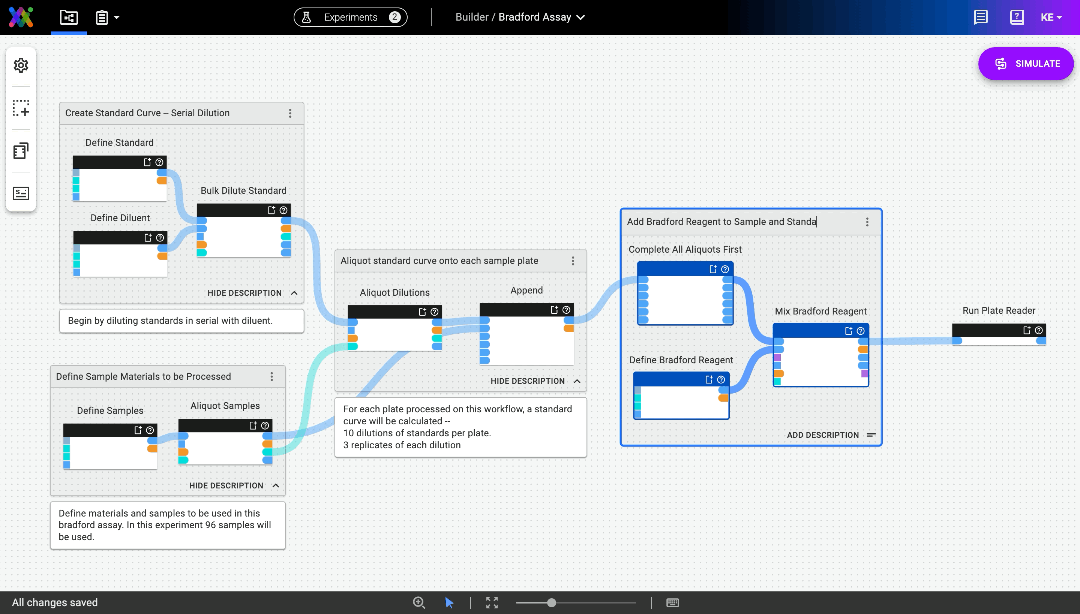1080x614 pixels.
Task: Select the pointer tool in bottom bar
Action: (x=449, y=602)
